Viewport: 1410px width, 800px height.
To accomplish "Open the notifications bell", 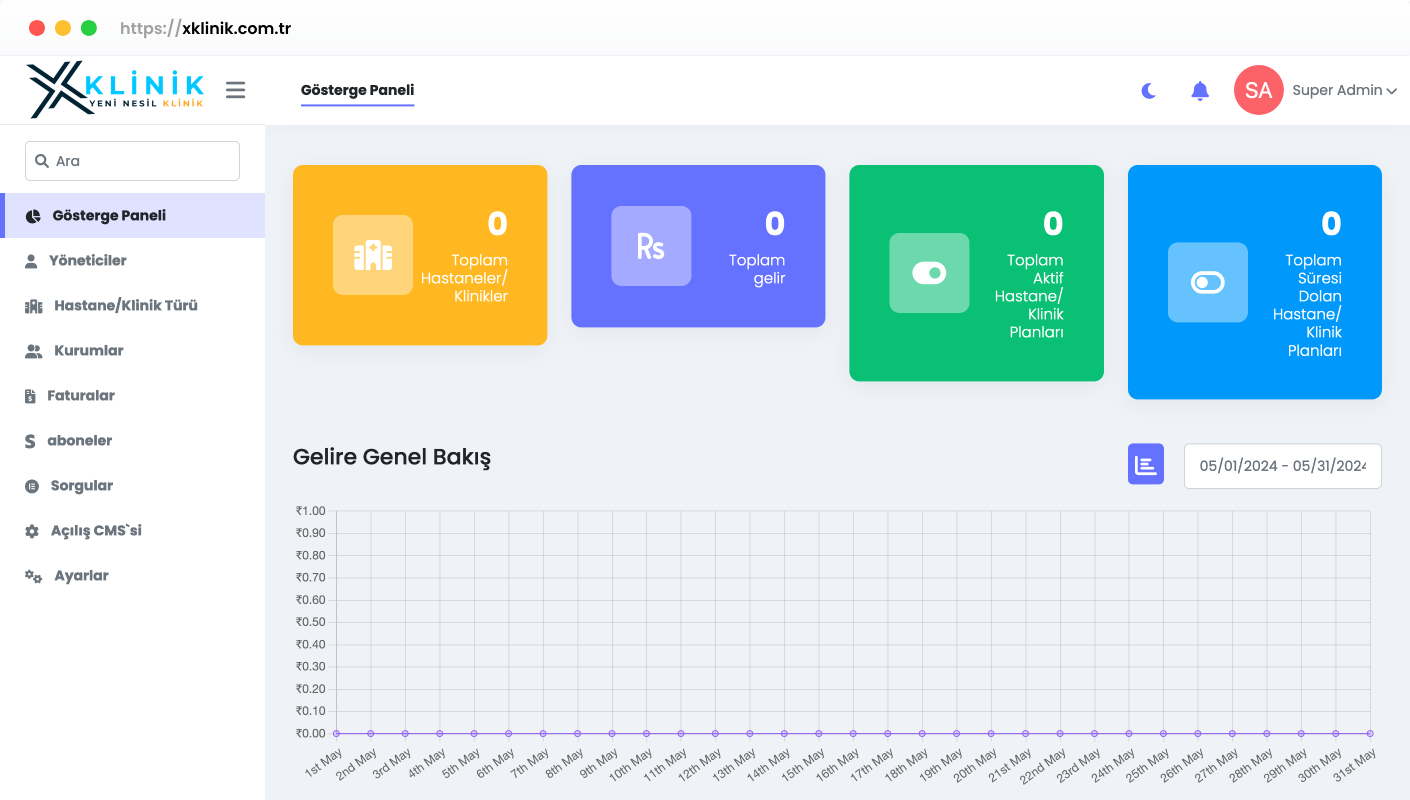I will tap(1200, 91).
